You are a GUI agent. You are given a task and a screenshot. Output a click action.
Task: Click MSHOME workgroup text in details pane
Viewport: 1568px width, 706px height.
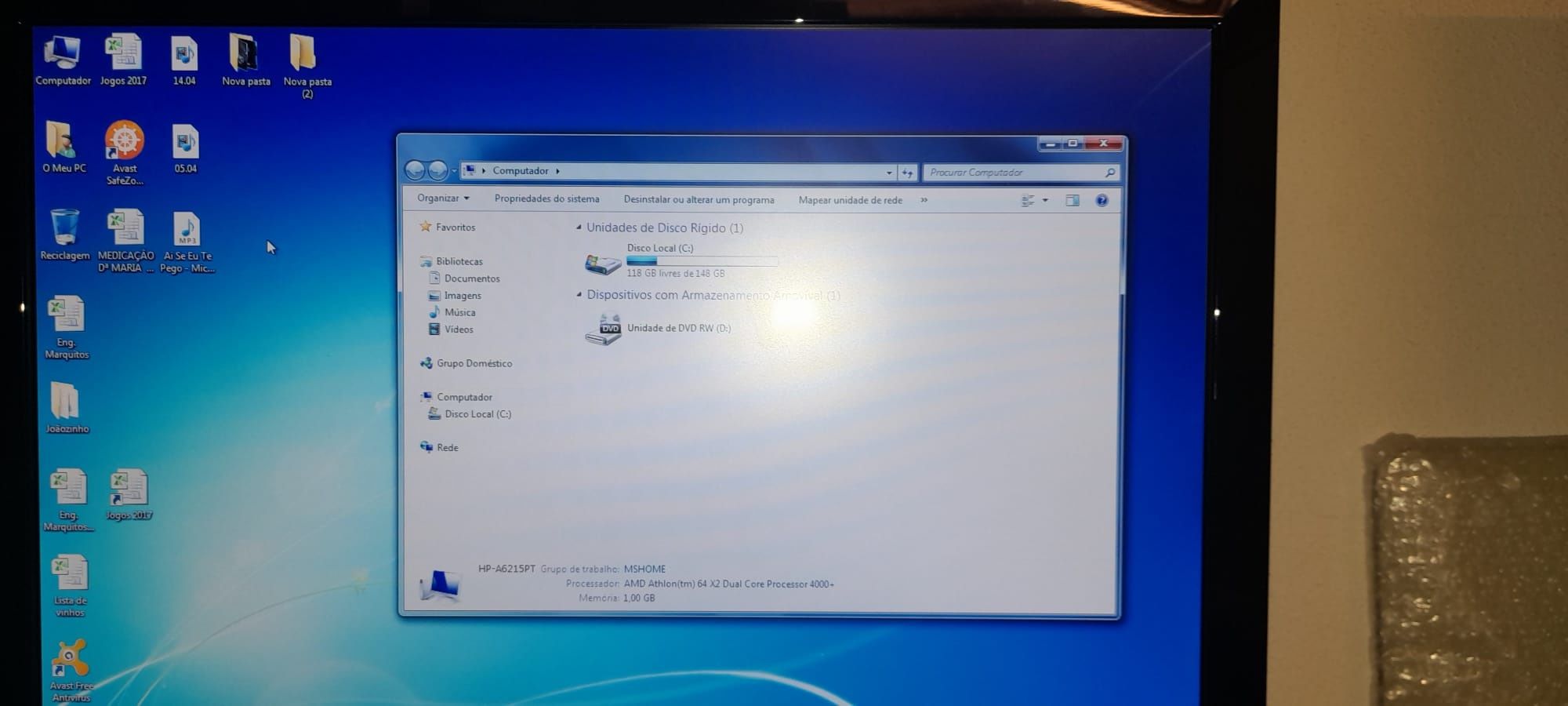tap(644, 570)
